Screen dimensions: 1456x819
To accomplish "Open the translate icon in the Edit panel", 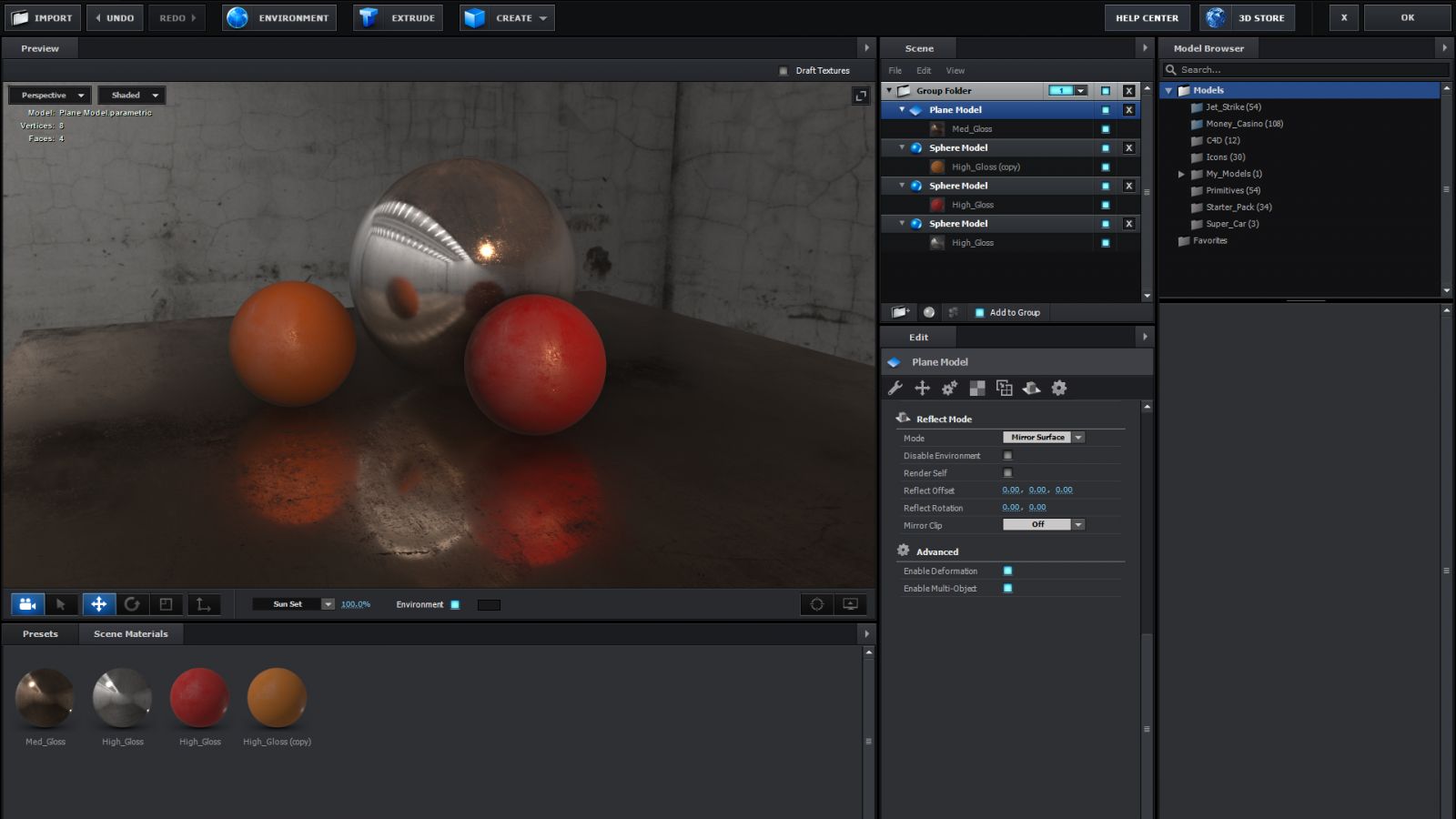I will click(922, 388).
